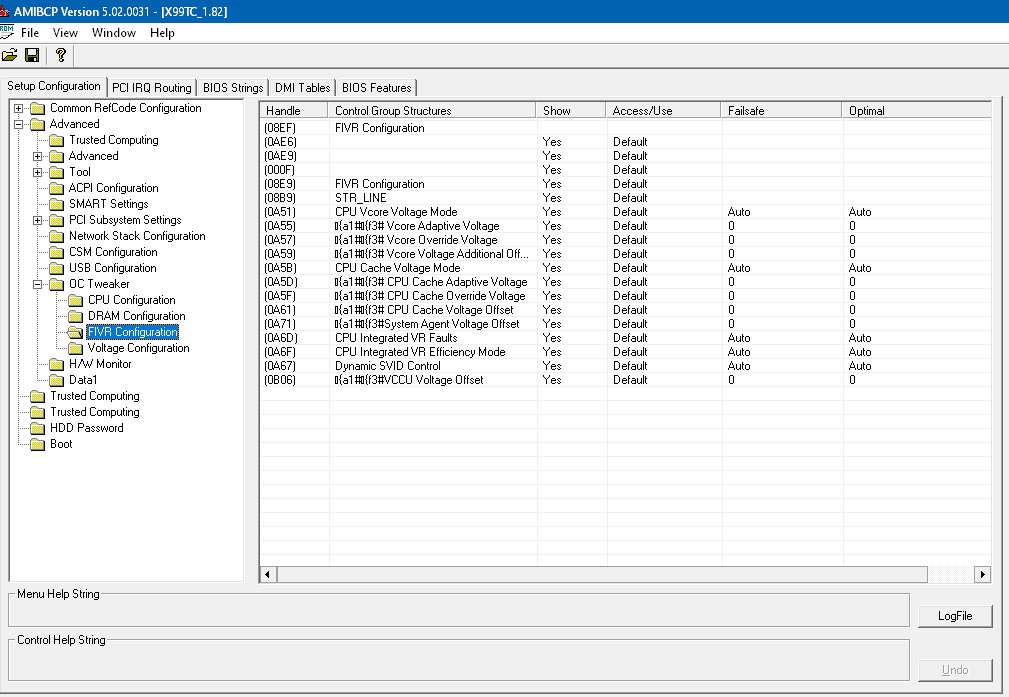Screen dimensions: 1009x697
Task: Click the VCCU Voltage Offset entry
Action: [x=409, y=380]
